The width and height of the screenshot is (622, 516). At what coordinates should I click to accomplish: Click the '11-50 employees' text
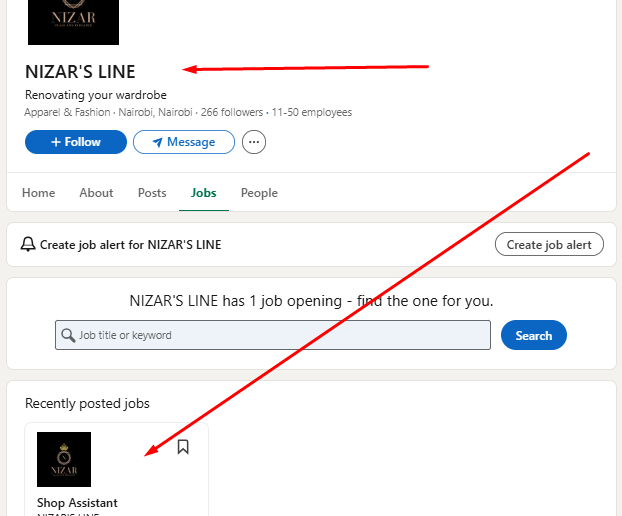tap(312, 112)
